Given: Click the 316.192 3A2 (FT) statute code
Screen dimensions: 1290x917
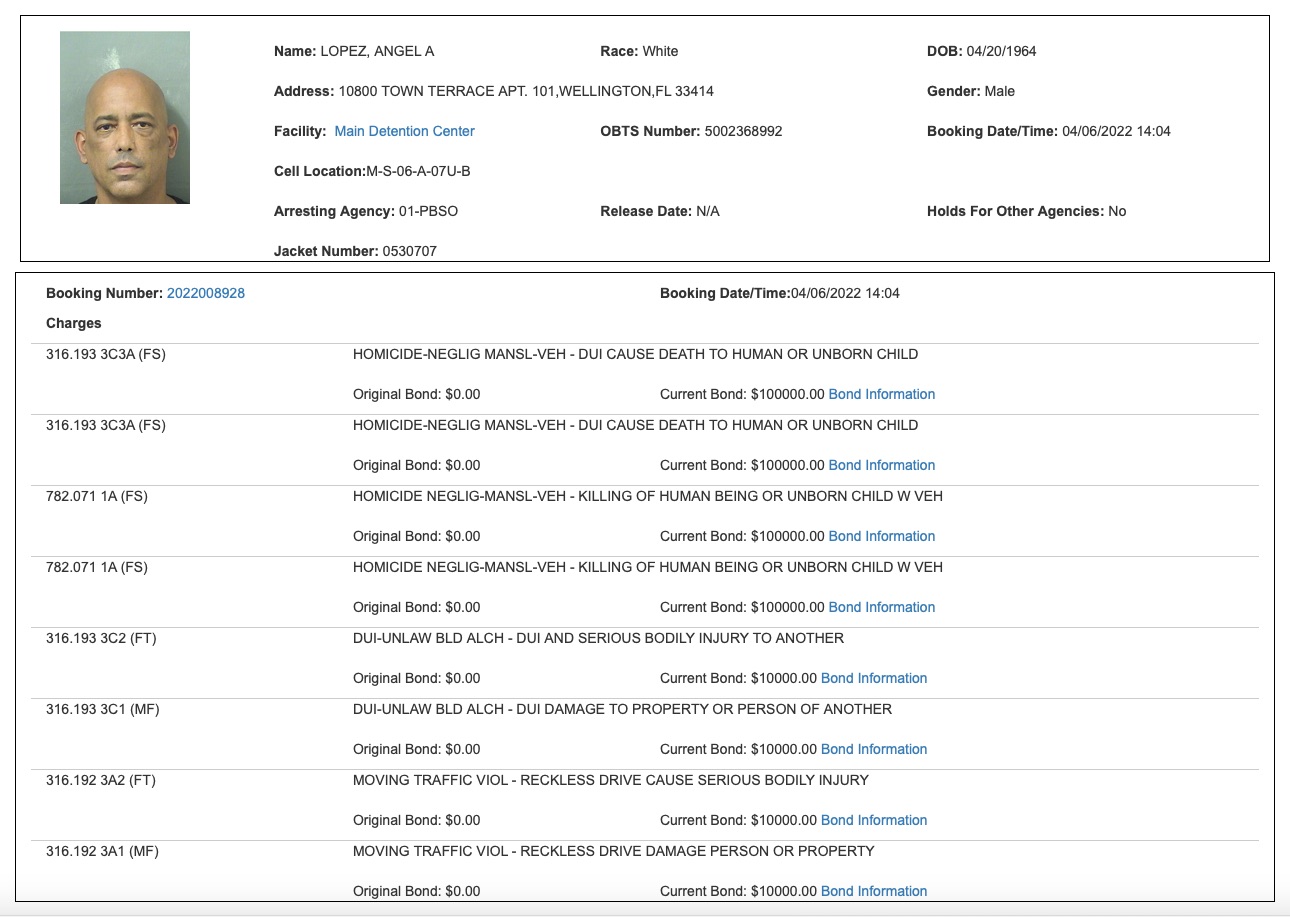Looking at the screenshot, I should [x=101, y=780].
